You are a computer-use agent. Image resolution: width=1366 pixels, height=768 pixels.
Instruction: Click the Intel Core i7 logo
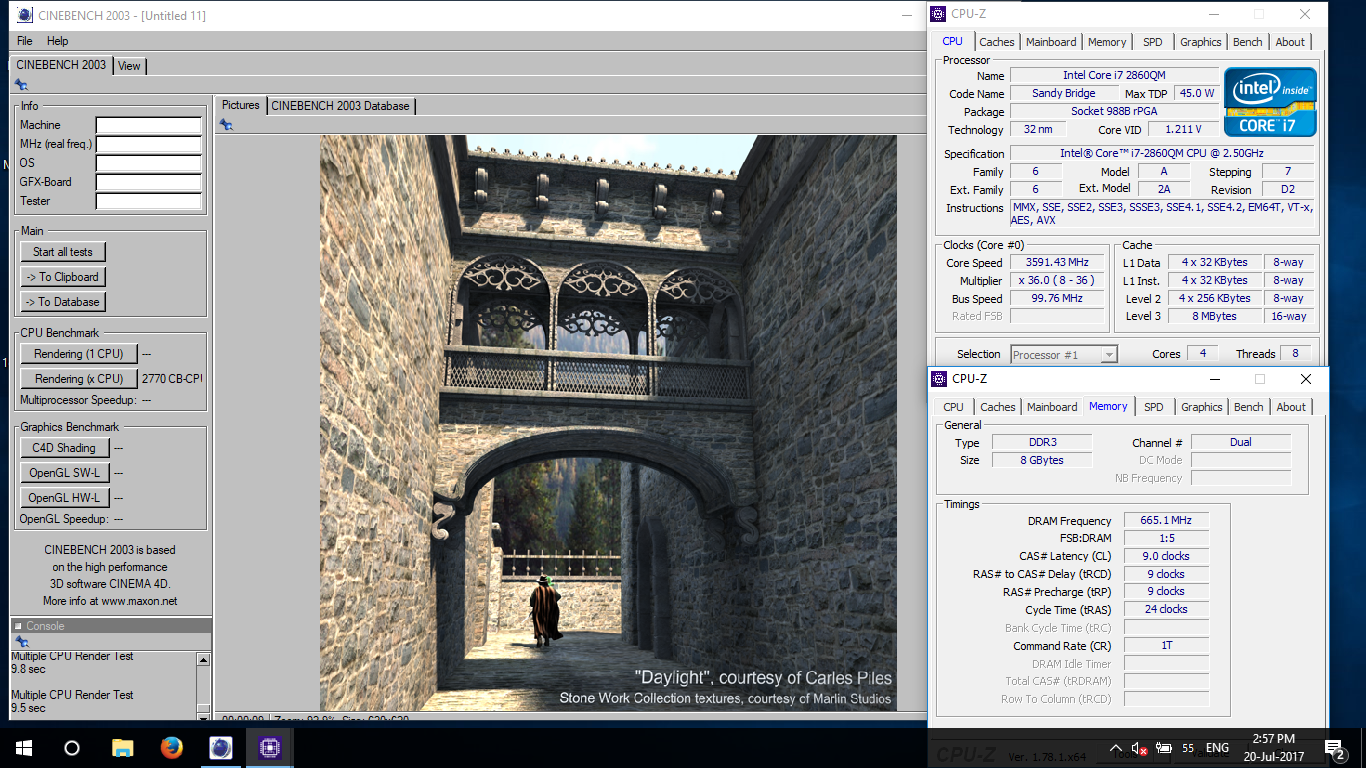(x=1270, y=102)
